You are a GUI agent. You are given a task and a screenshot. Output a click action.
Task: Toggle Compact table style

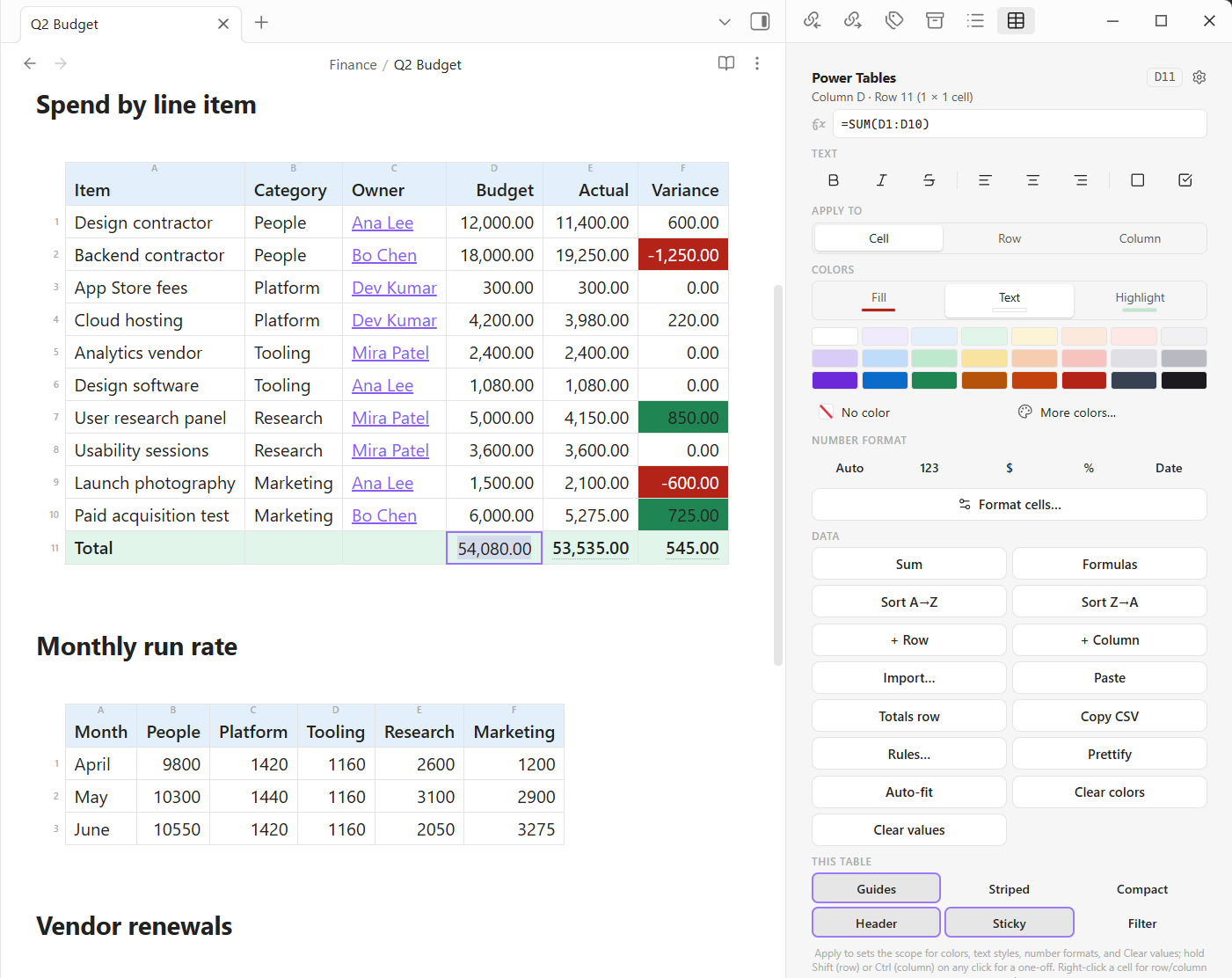[1142, 888]
